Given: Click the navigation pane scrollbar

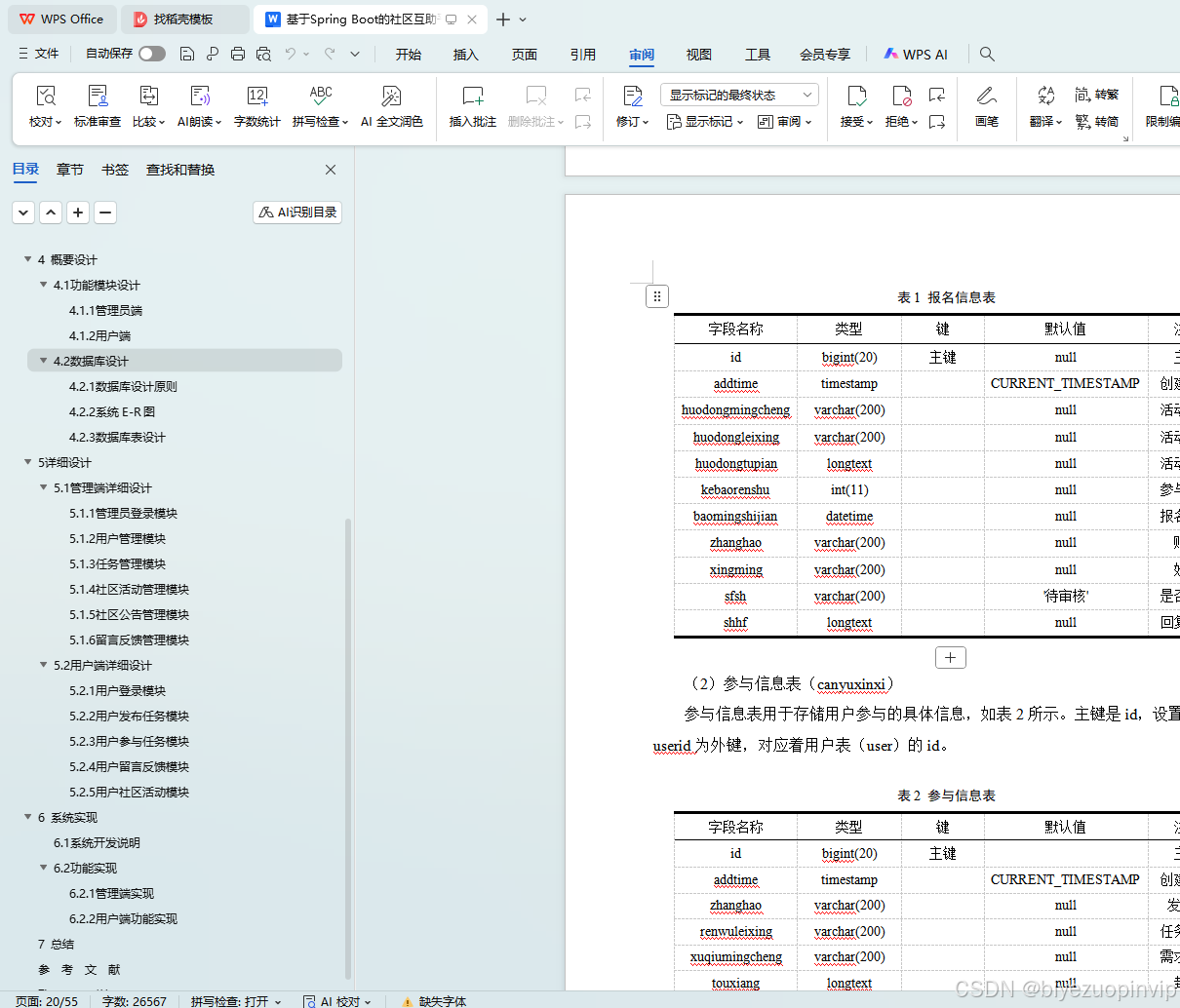Looking at the screenshot, I should tap(348, 749).
